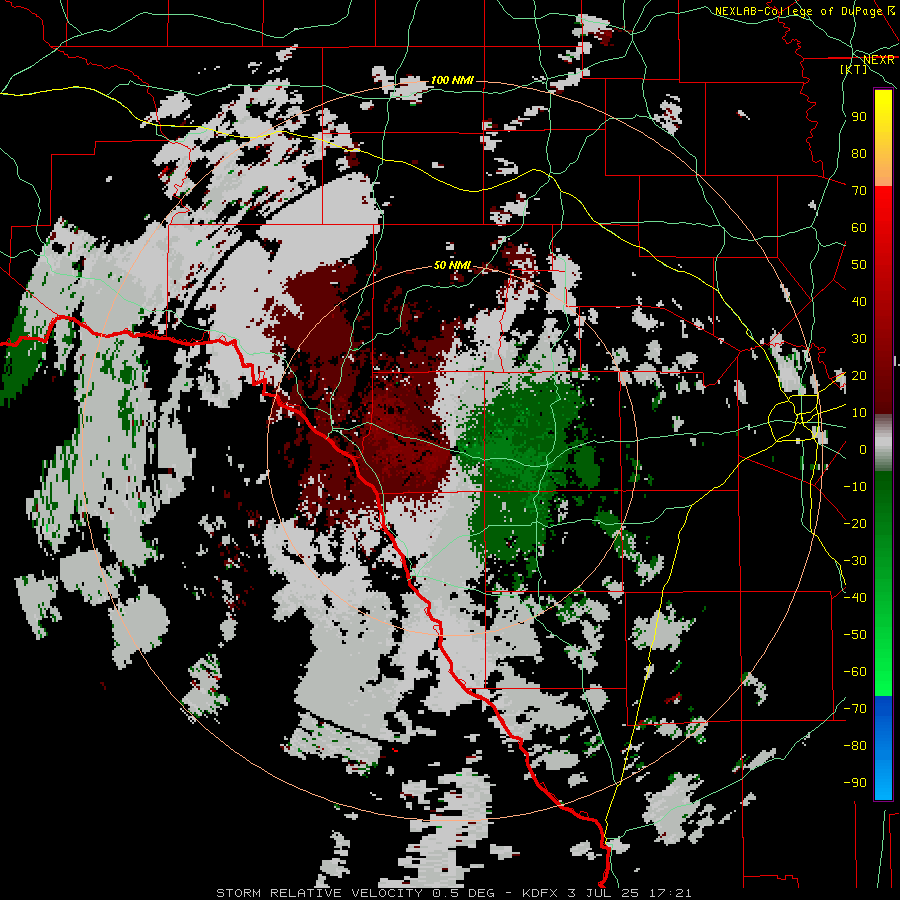Click the 10 value on velocity scale

[859, 413]
